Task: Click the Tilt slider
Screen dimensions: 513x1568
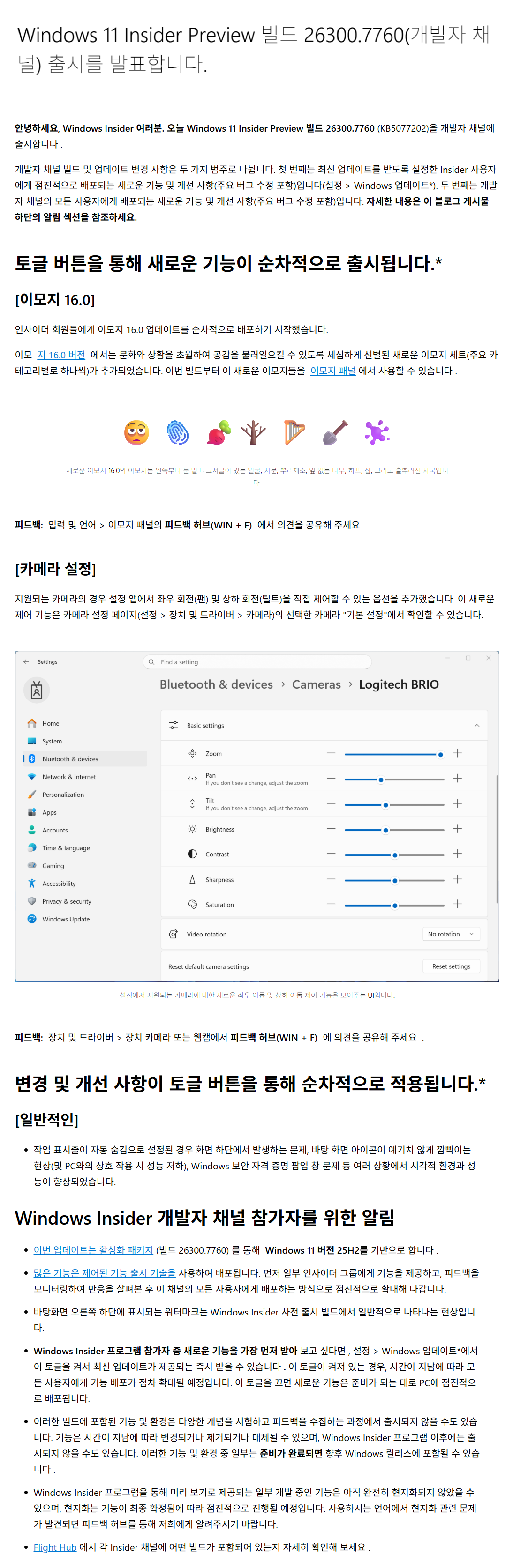Action: [394, 805]
